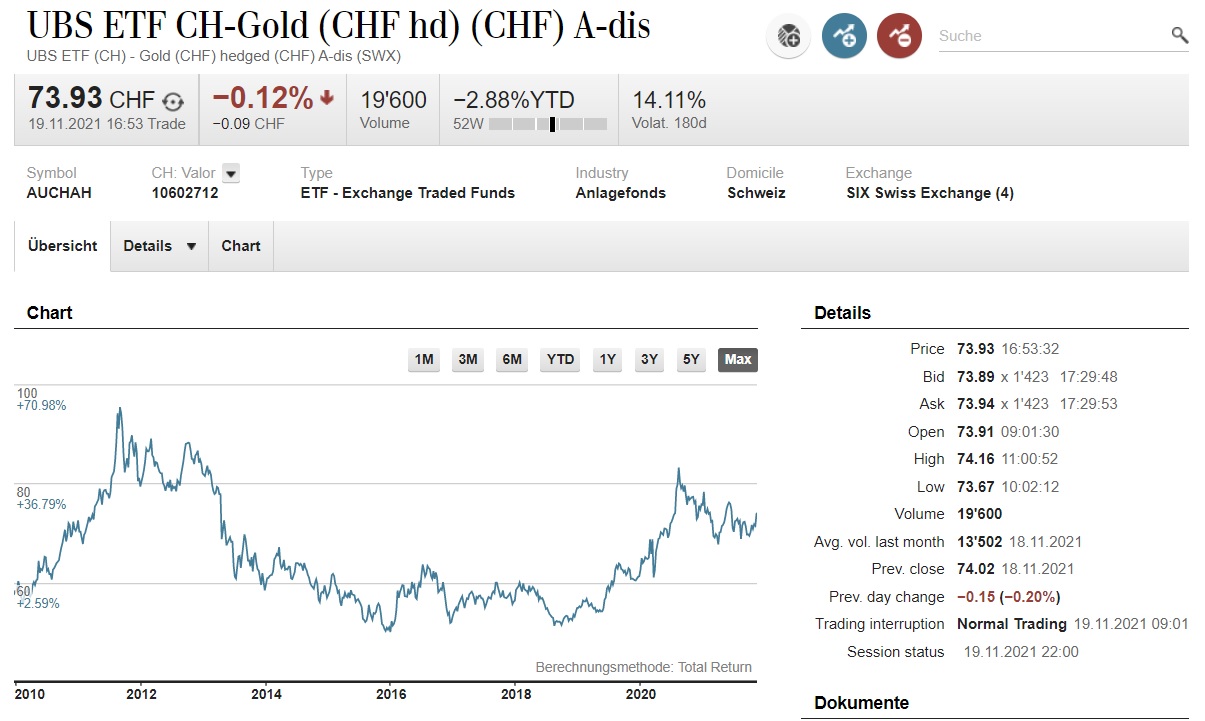This screenshot has height=721, width=1205.
Task: Open the SIX Swiss Exchange (4) link
Action: [929, 193]
